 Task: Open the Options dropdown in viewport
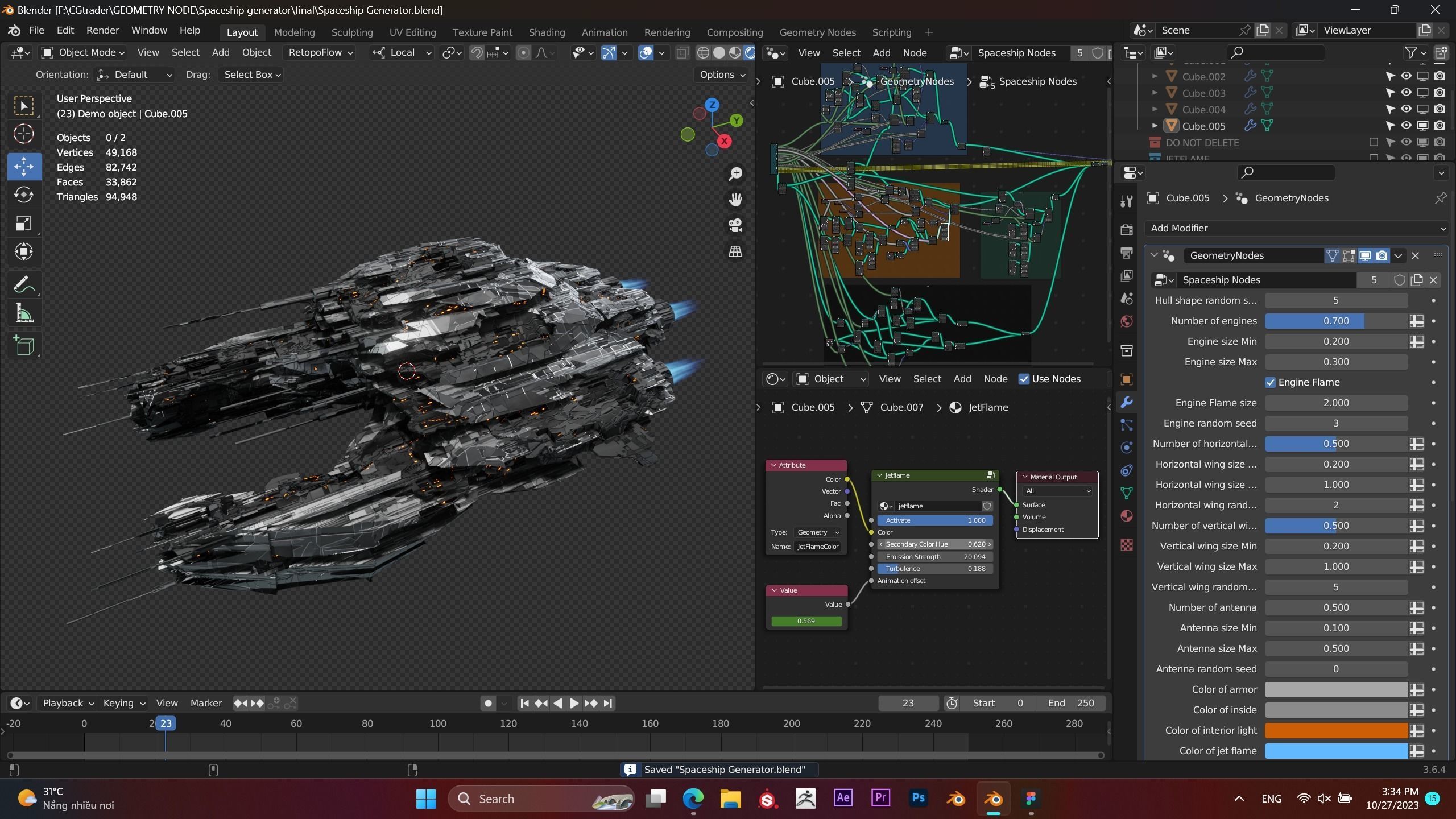coord(722,75)
